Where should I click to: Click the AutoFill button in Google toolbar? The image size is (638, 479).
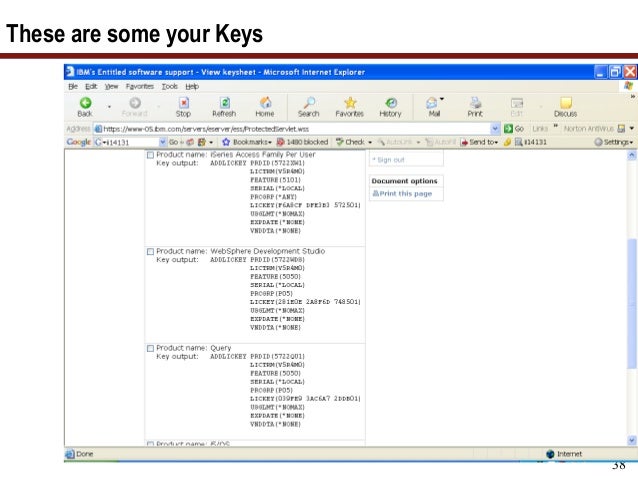pos(441,142)
